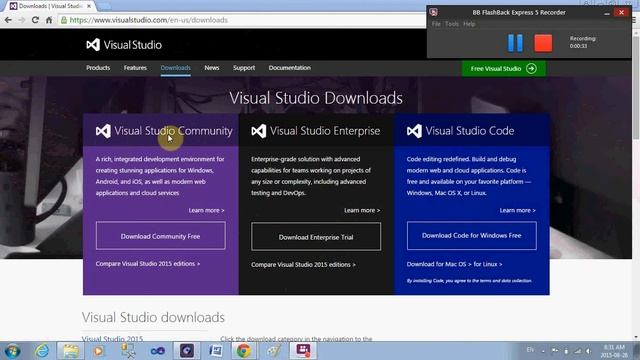Click the Visual Studio Enterprise heading
This screenshot has height=360, width=640.
coord(325,131)
